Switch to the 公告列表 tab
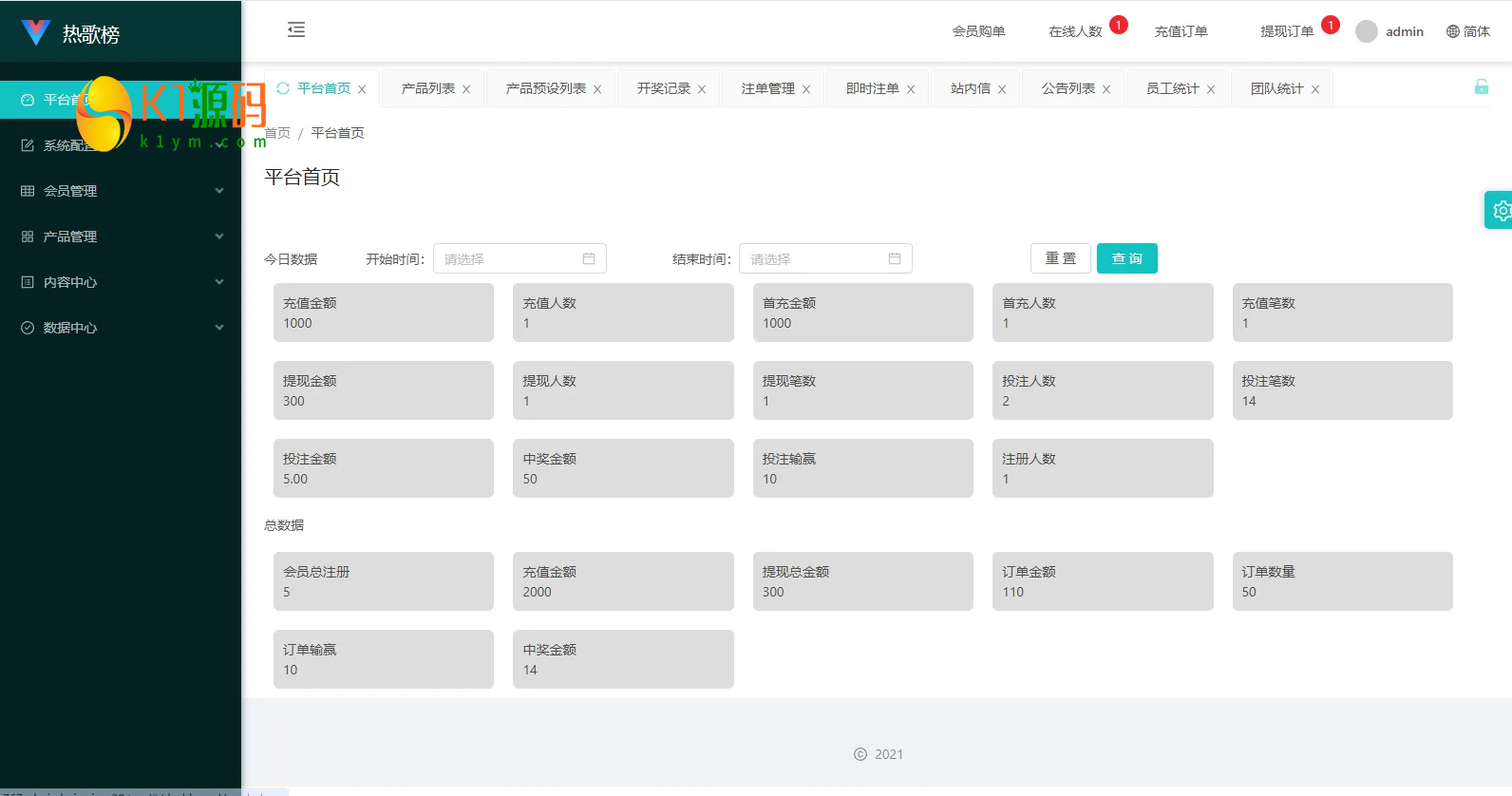Image resolution: width=1512 pixels, height=796 pixels. (x=1068, y=88)
